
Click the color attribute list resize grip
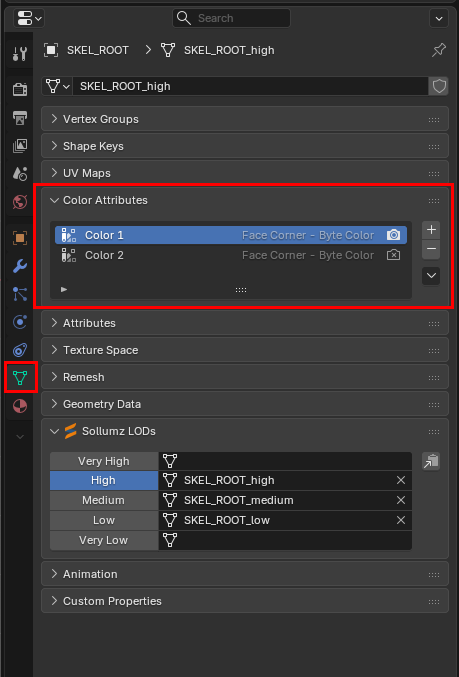tap(241, 290)
